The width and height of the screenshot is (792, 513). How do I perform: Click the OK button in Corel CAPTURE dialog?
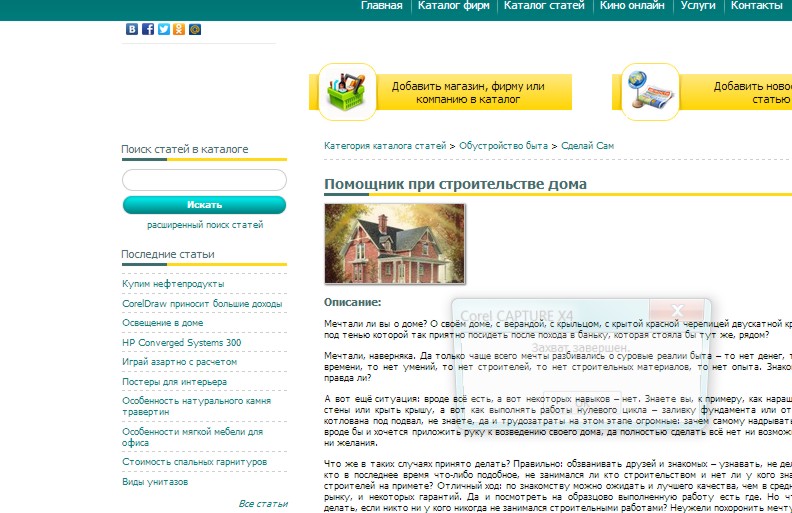(582, 403)
